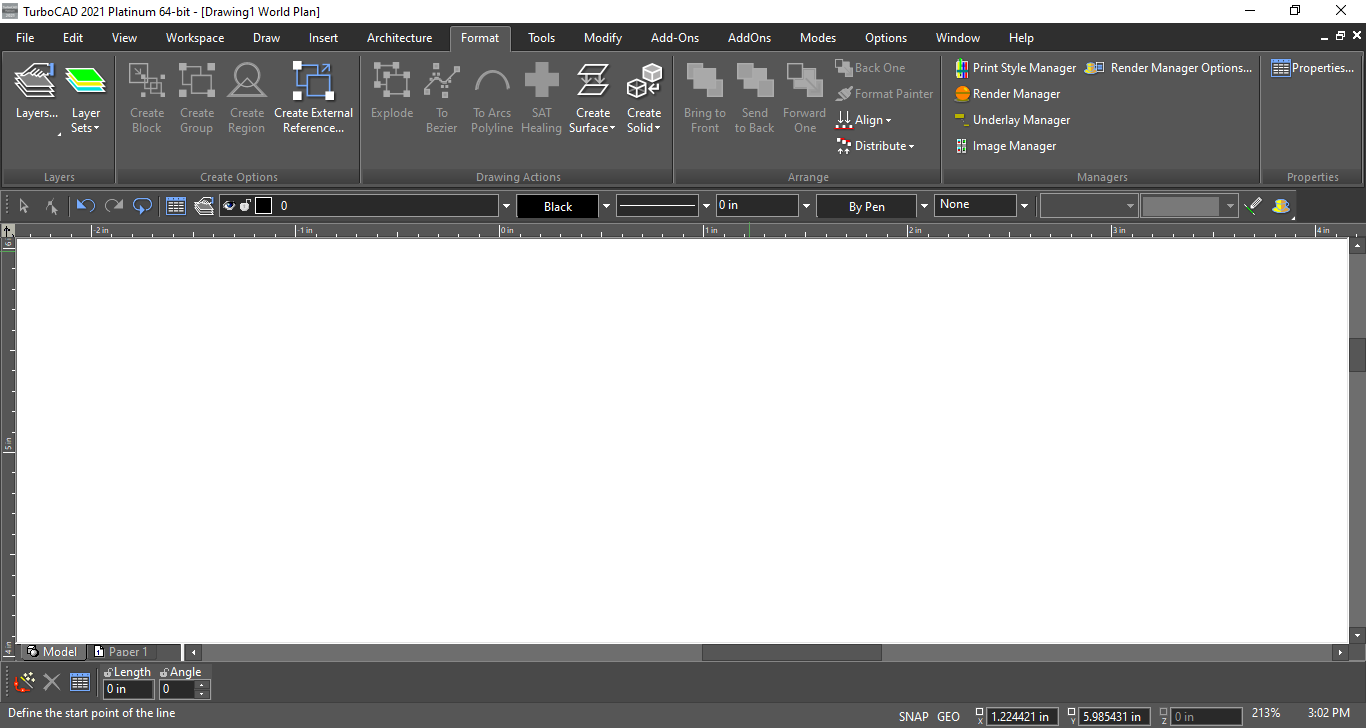Toggle the Angle lock
The height and width of the screenshot is (728, 1366).
(164, 672)
